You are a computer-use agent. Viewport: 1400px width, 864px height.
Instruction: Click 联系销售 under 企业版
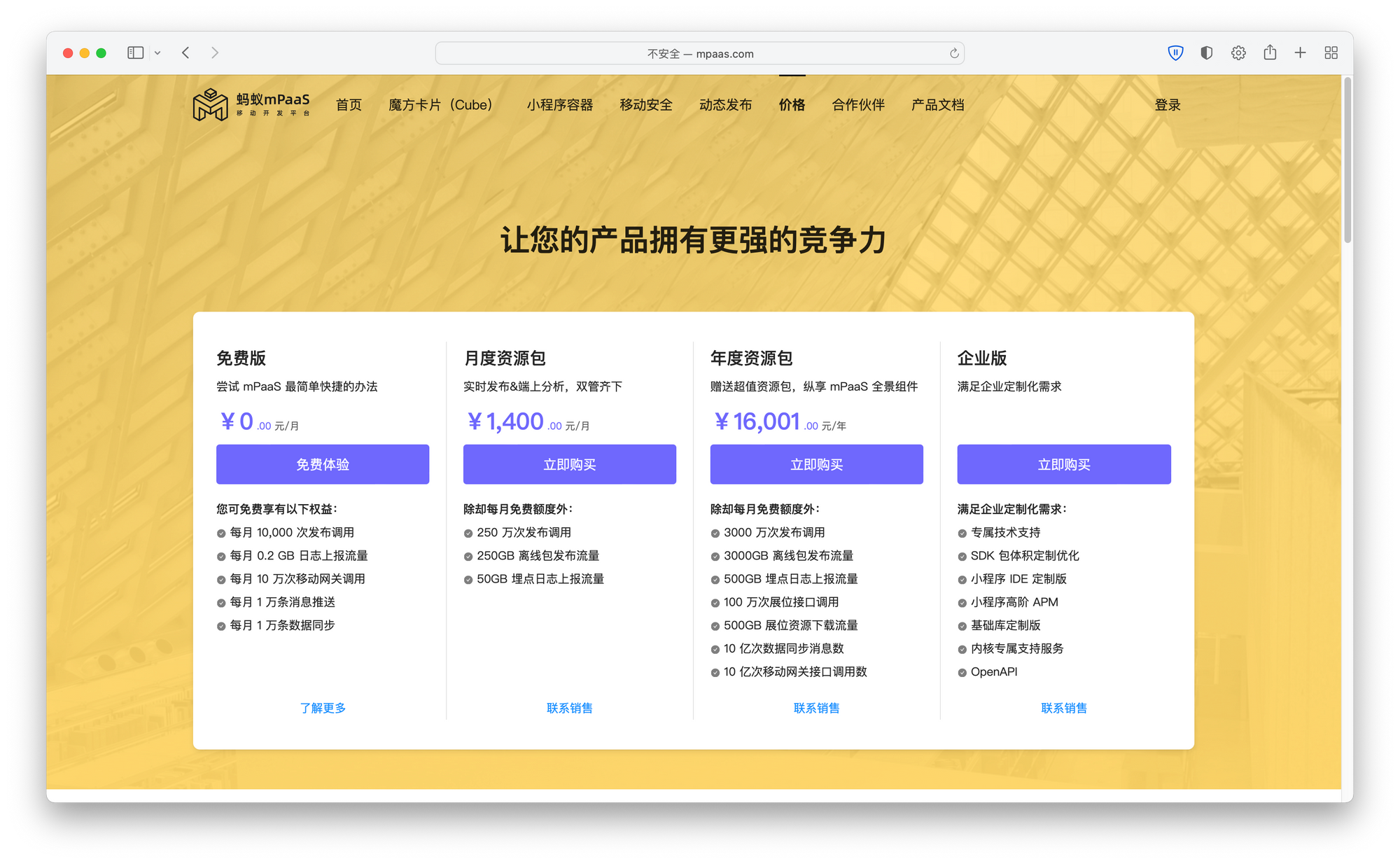pyautogui.click(x=1064, y=708)
